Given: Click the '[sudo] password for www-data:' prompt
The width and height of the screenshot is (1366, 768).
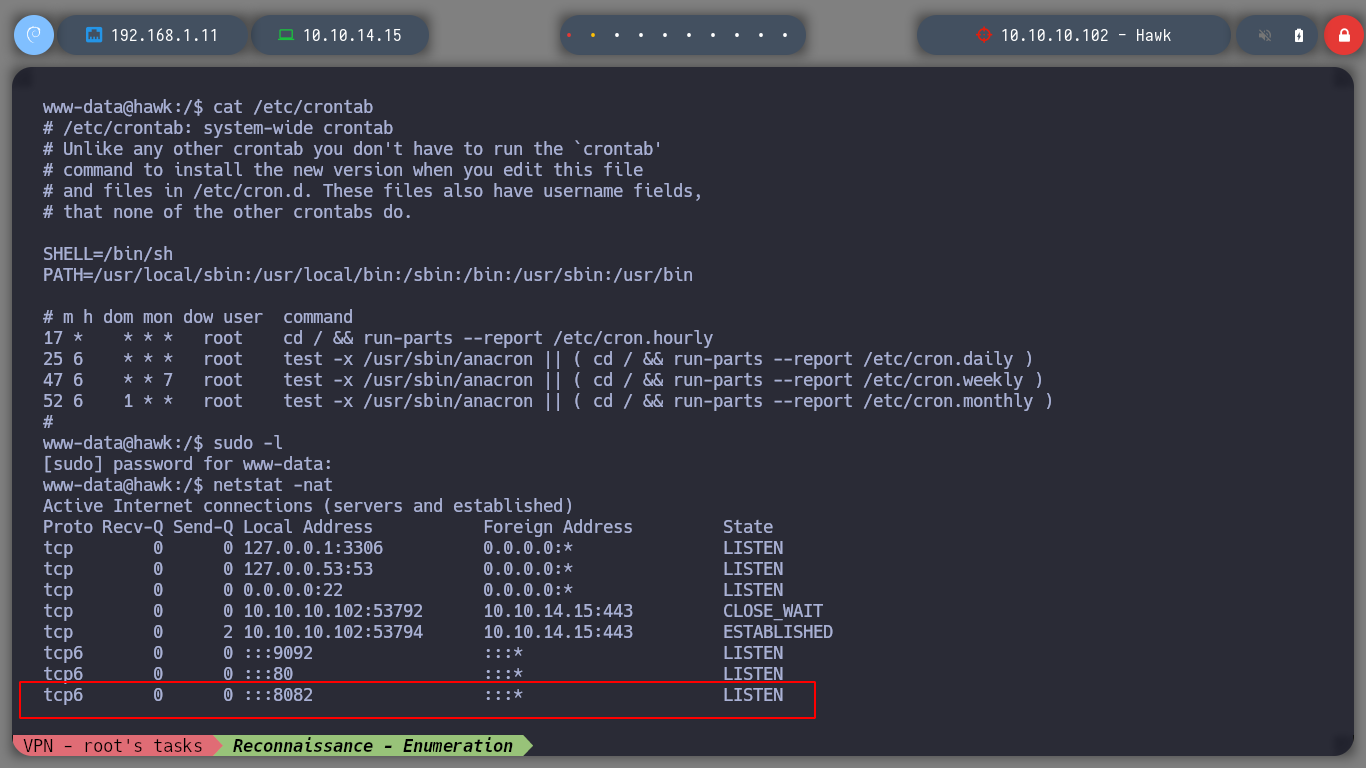Looking at the screenshot, I should 188,464.
